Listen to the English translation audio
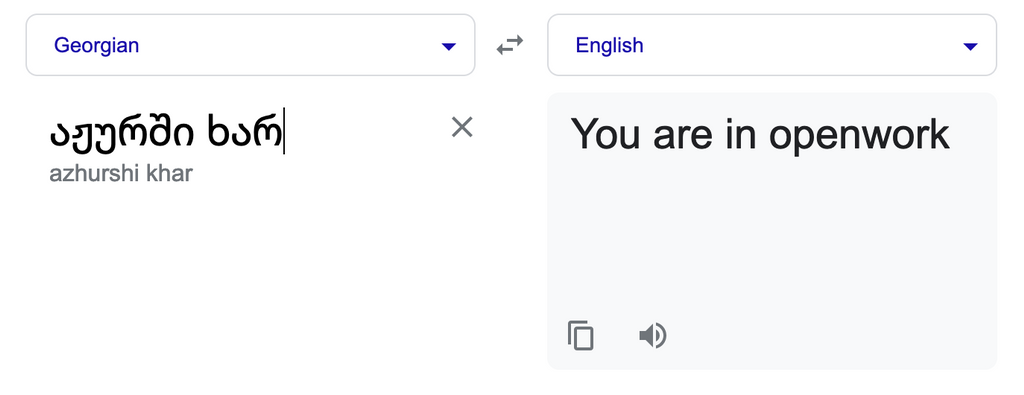The image size is (1024, 395). click(x=652, y=336)
